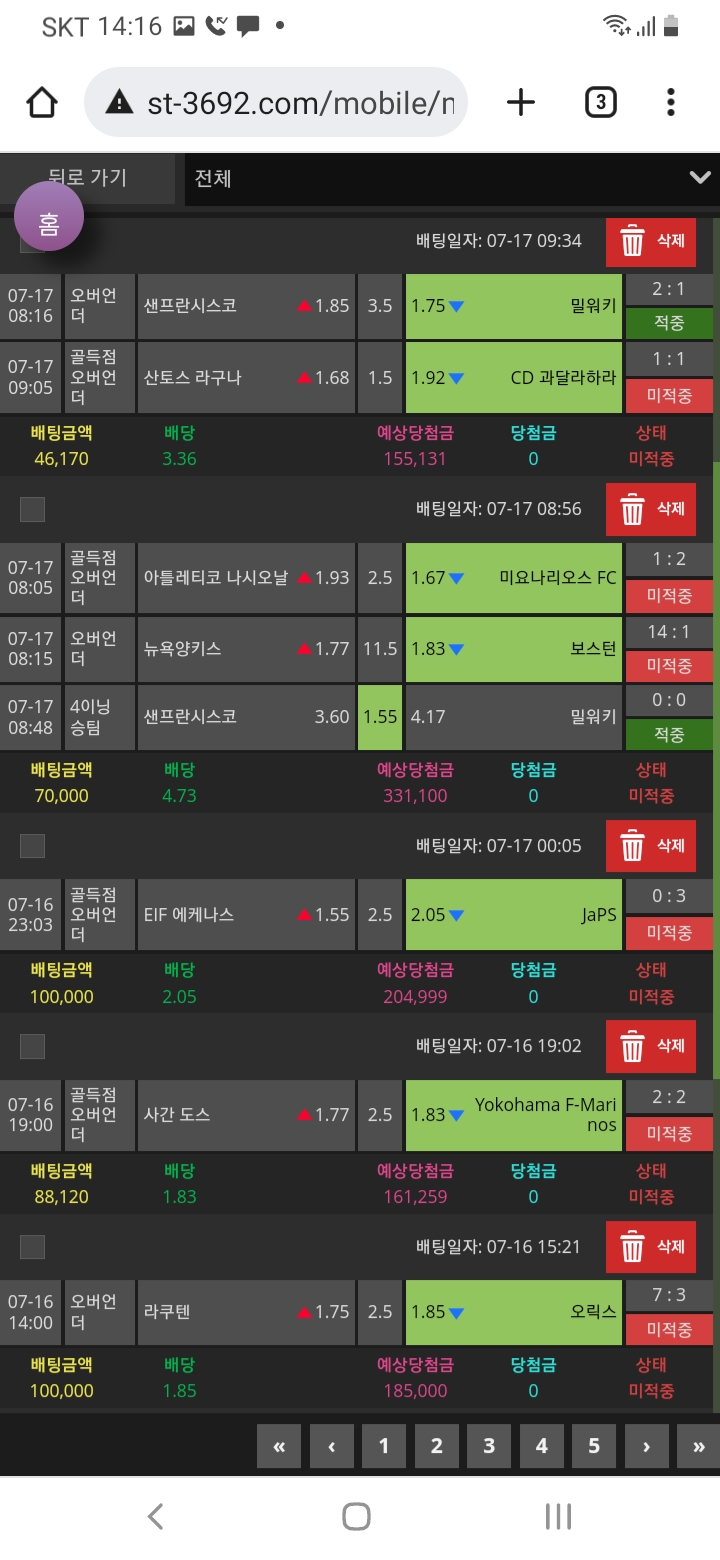This screenshot has height=1560, width=720.
Task: Tap the browser home icon
Action: [42, 102]
